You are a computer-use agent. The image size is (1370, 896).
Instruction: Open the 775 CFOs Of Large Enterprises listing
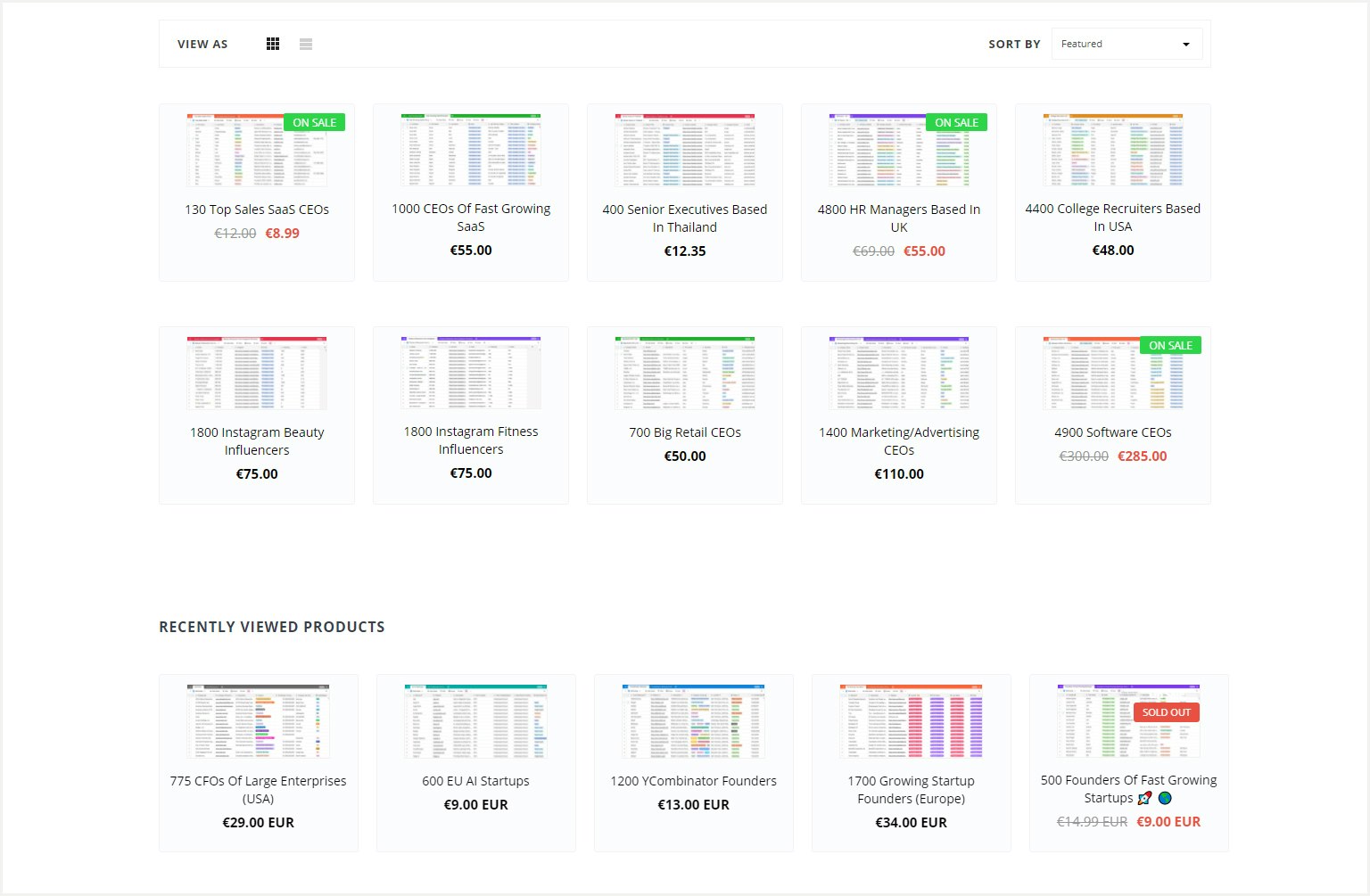click(x=258, y=789)
